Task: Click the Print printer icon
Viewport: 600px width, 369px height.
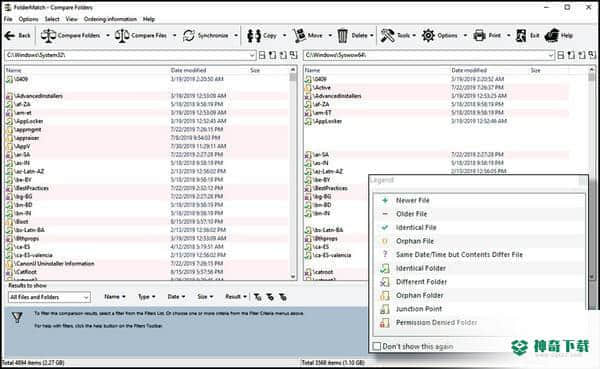Action: point(479,36)
